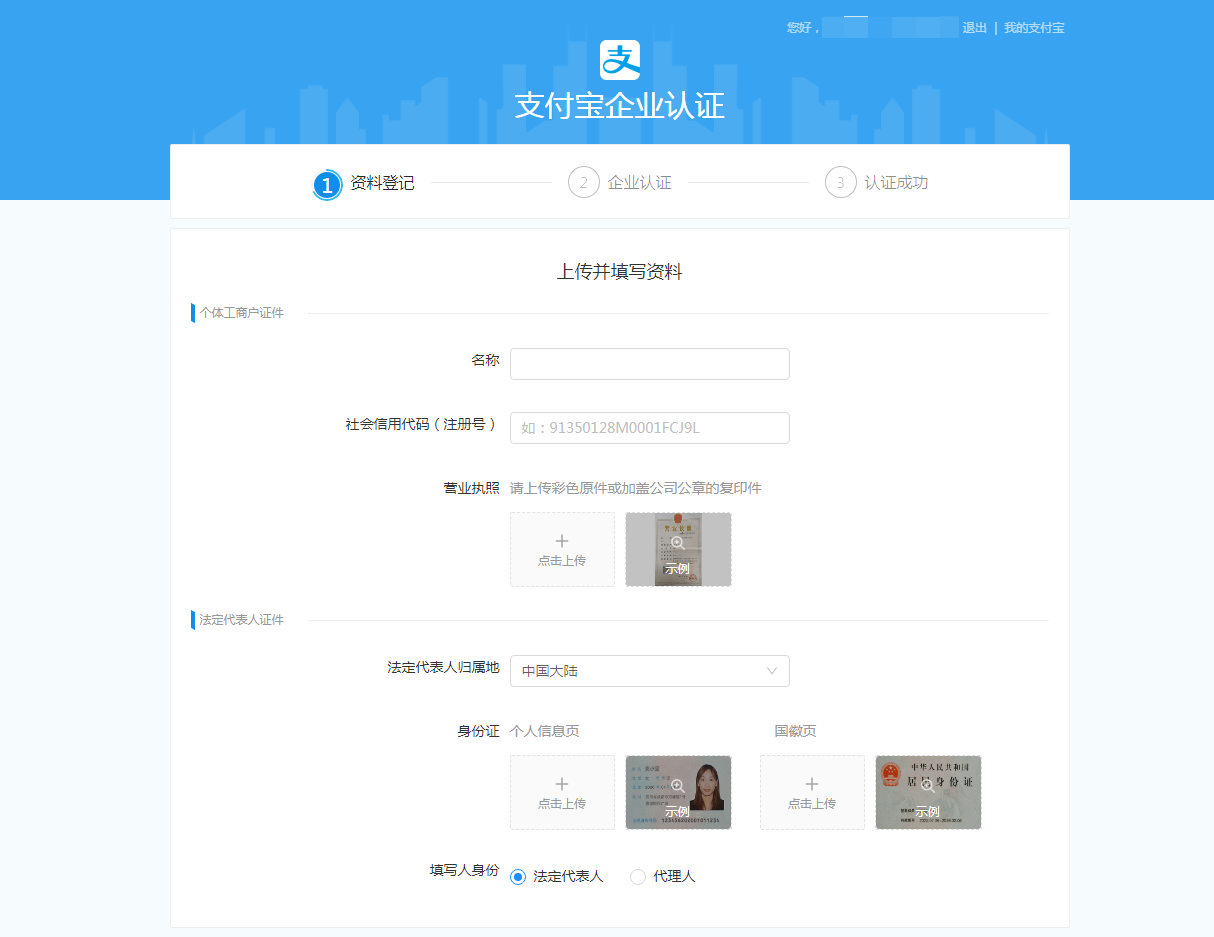The height and width of the screenshot is (937, 1214).
Task: Click the 支付宝企业认证 page title
Action: pyautogui.click(x=619, y=106)
